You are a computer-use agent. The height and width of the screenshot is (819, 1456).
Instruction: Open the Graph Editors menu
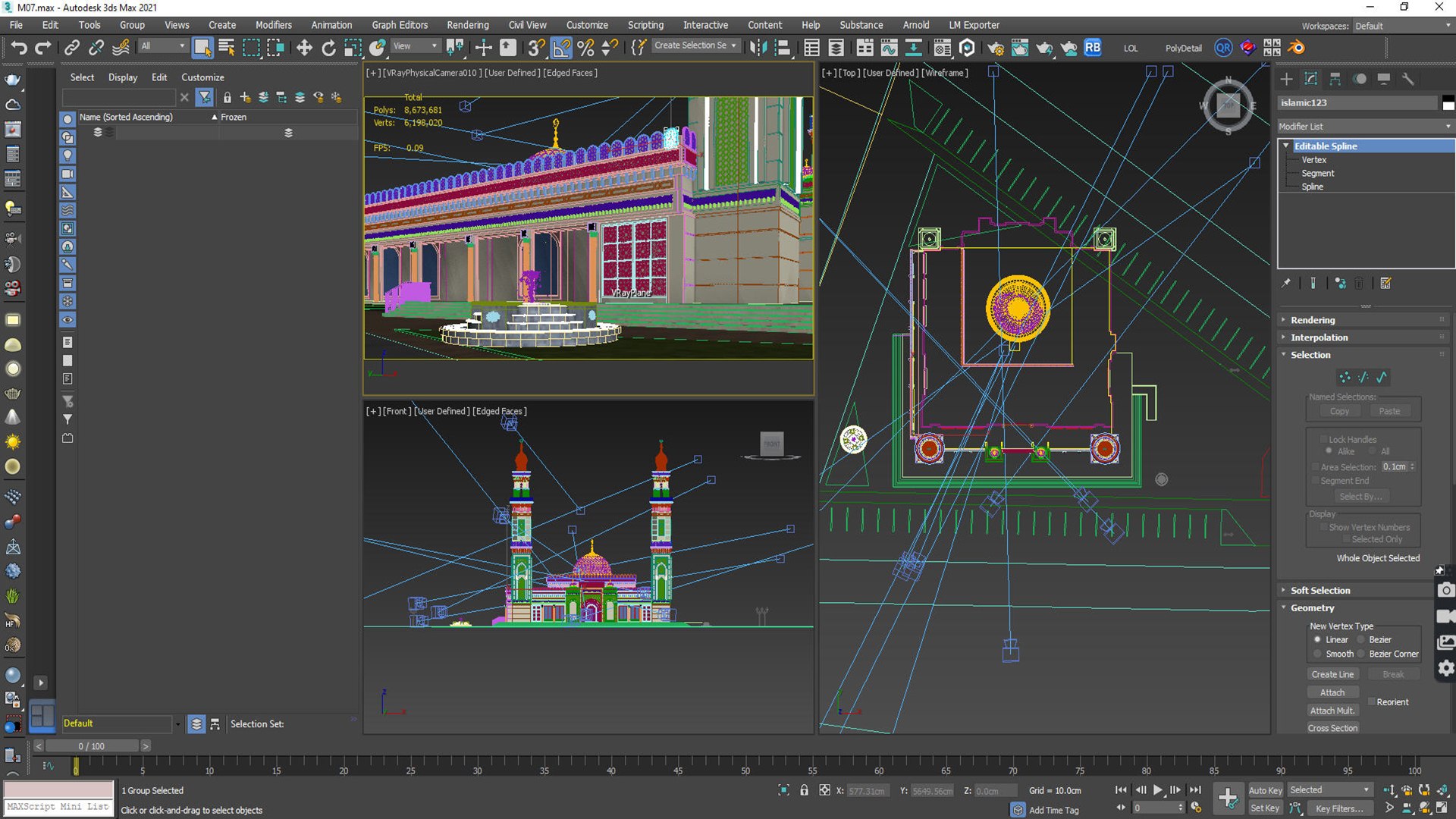[400, 25]
